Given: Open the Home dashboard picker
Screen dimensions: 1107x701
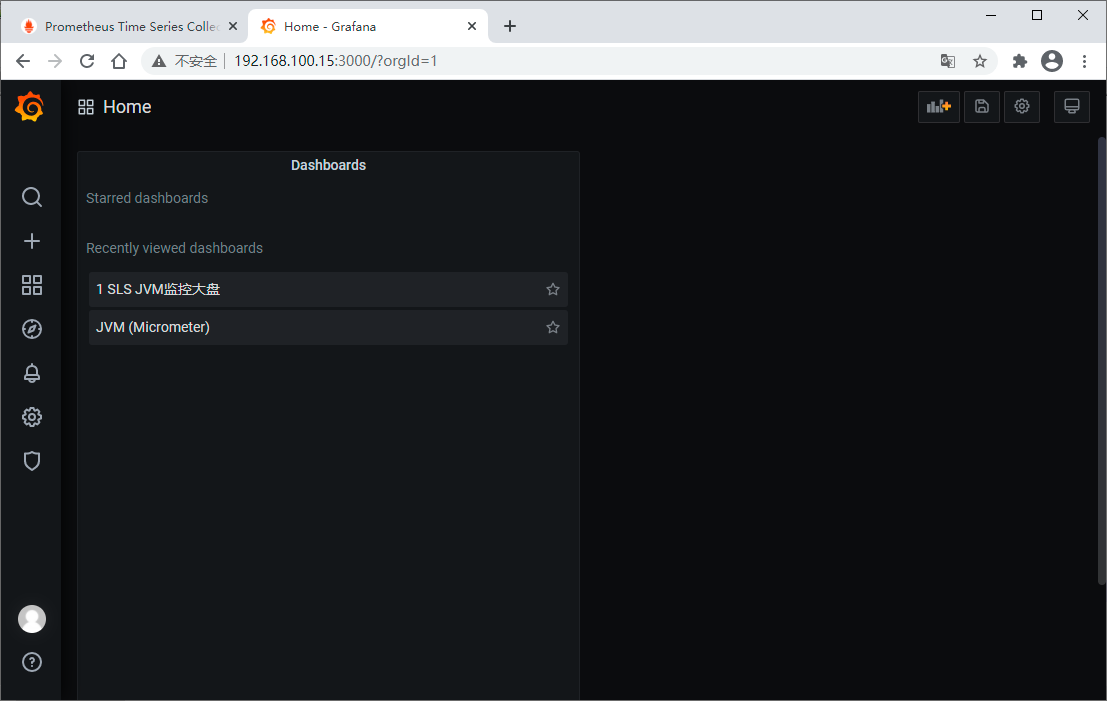Looking at the screenshot, I should click(127, 107).
